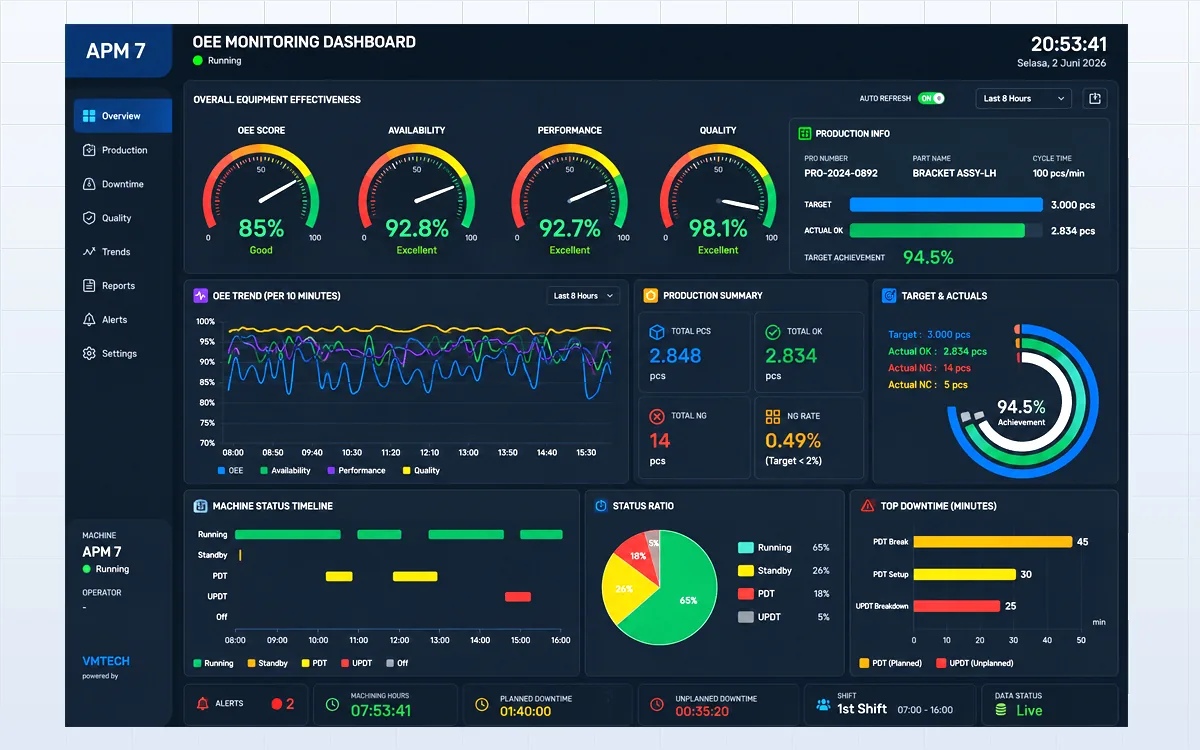Click the BRACKET ASSY-LH part name

pyautogui.click(x=954, y=173)
